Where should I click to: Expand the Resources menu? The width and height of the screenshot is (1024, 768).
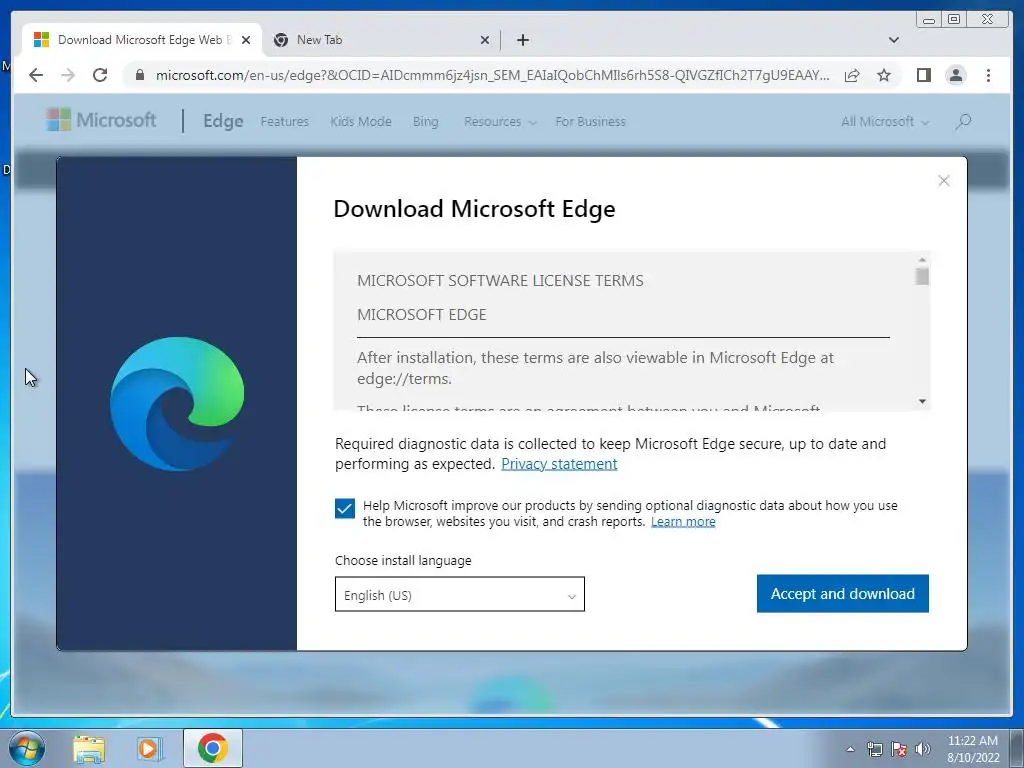[500, 121]
